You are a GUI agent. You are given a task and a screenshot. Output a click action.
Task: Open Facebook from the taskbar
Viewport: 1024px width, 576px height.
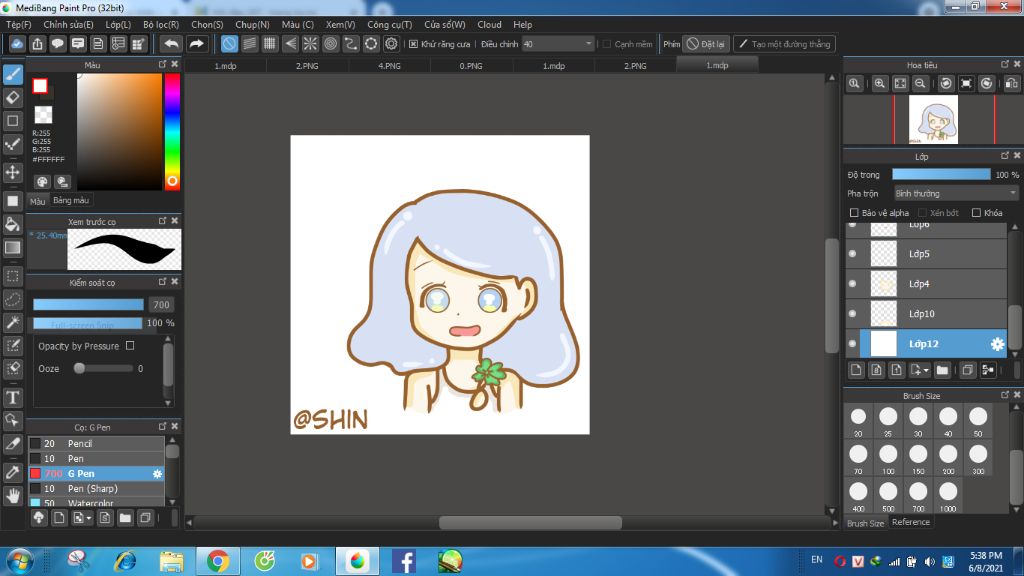coord(404,561)
